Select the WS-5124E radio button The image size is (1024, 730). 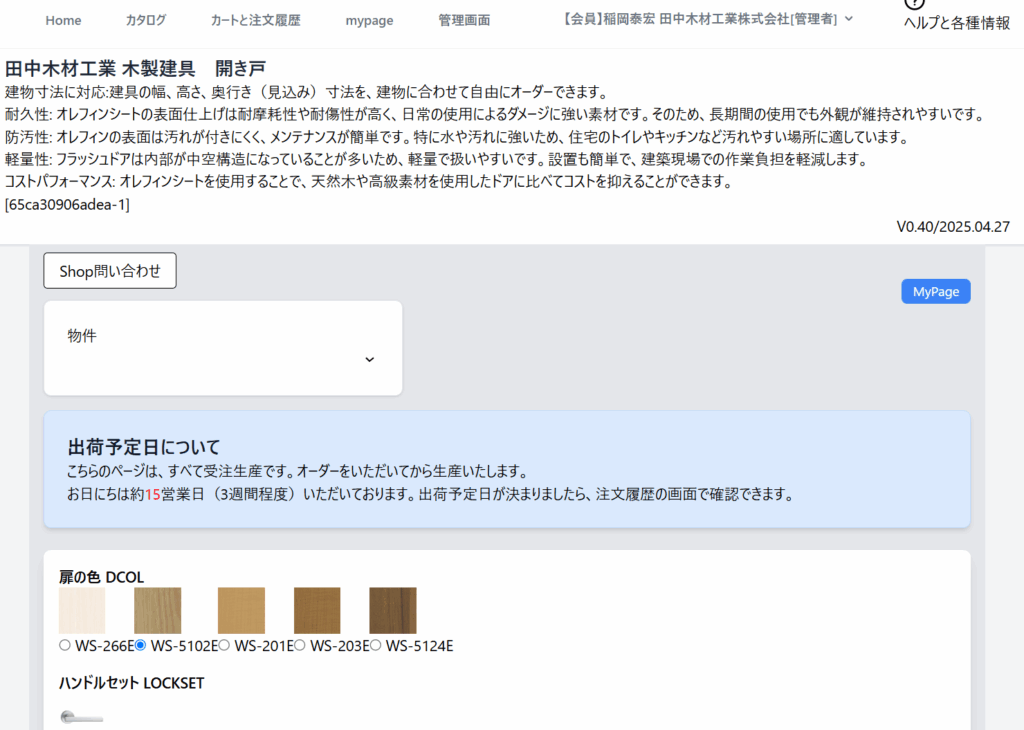click(376, 645)
